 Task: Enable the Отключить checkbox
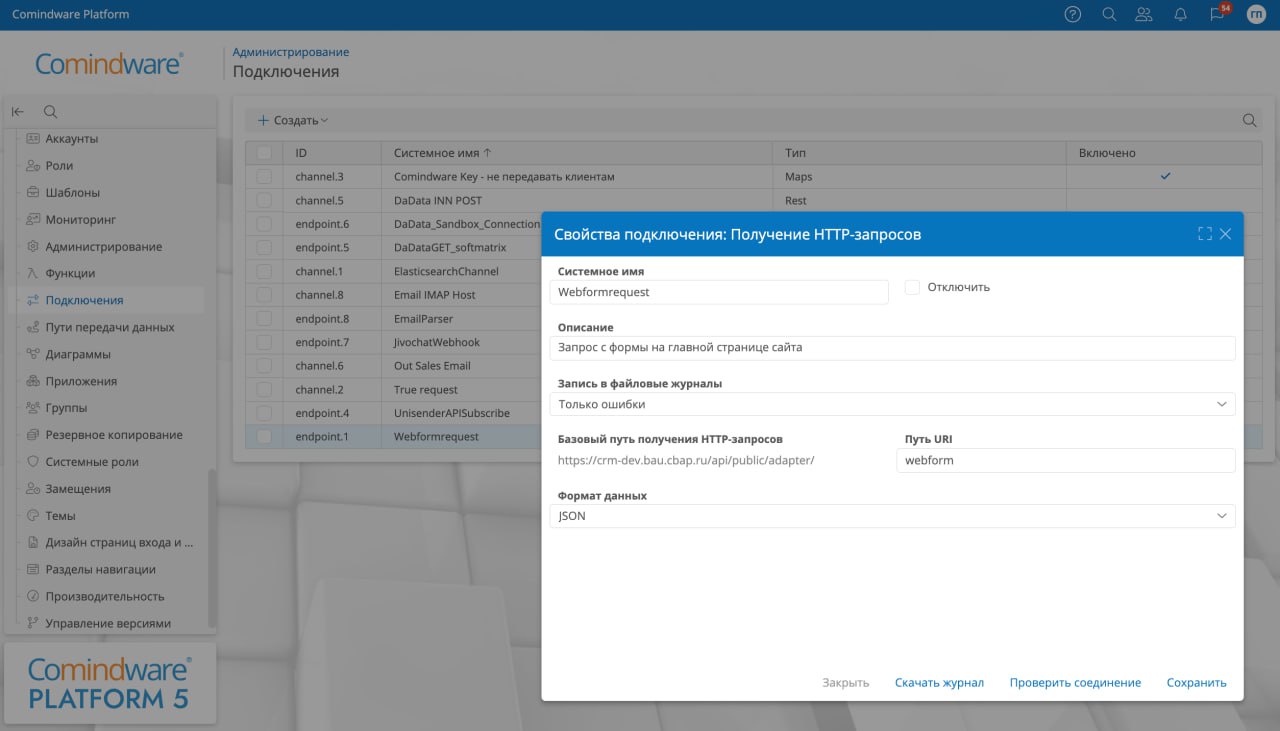pos(911,287)
